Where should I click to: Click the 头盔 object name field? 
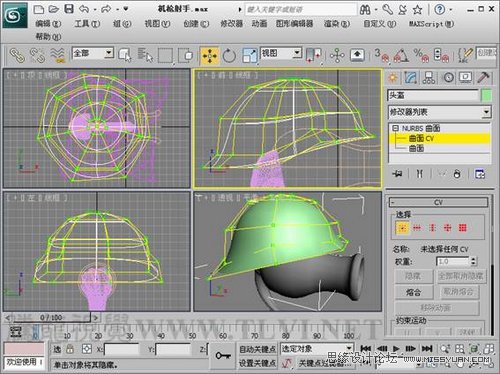pyautogui.click(x=433, y=96)
